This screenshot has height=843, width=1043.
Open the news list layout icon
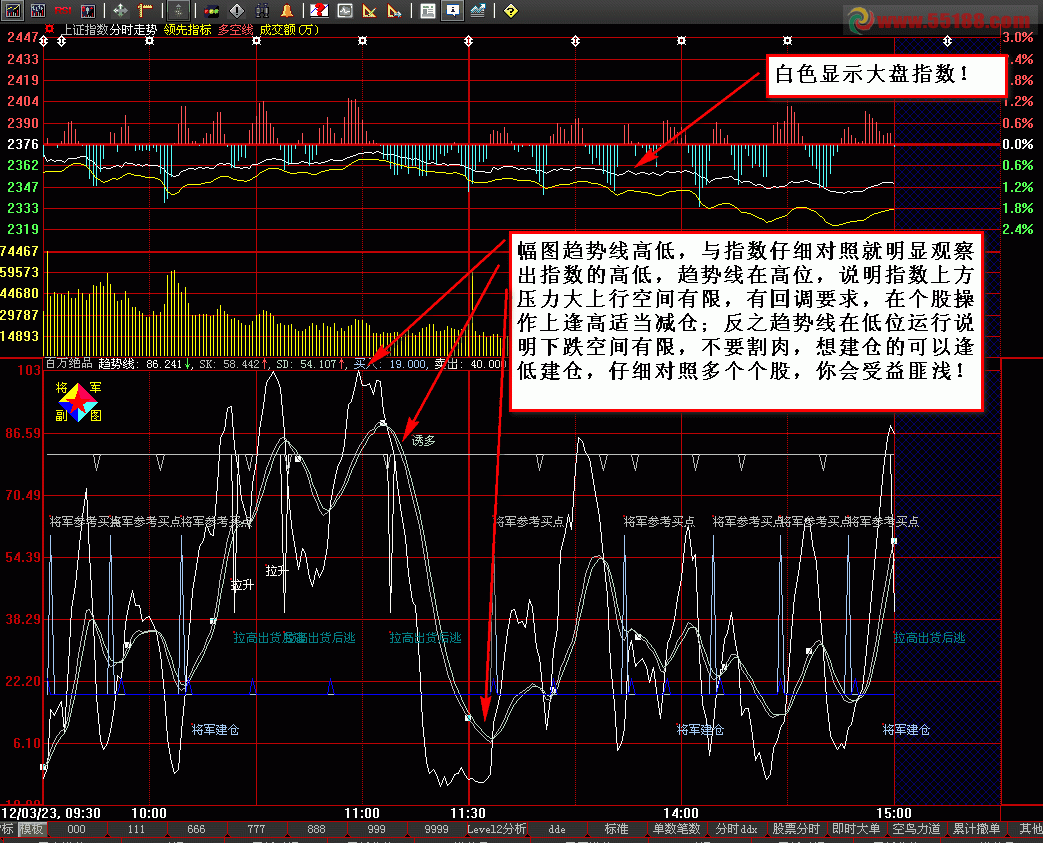[x=428, y=10]
